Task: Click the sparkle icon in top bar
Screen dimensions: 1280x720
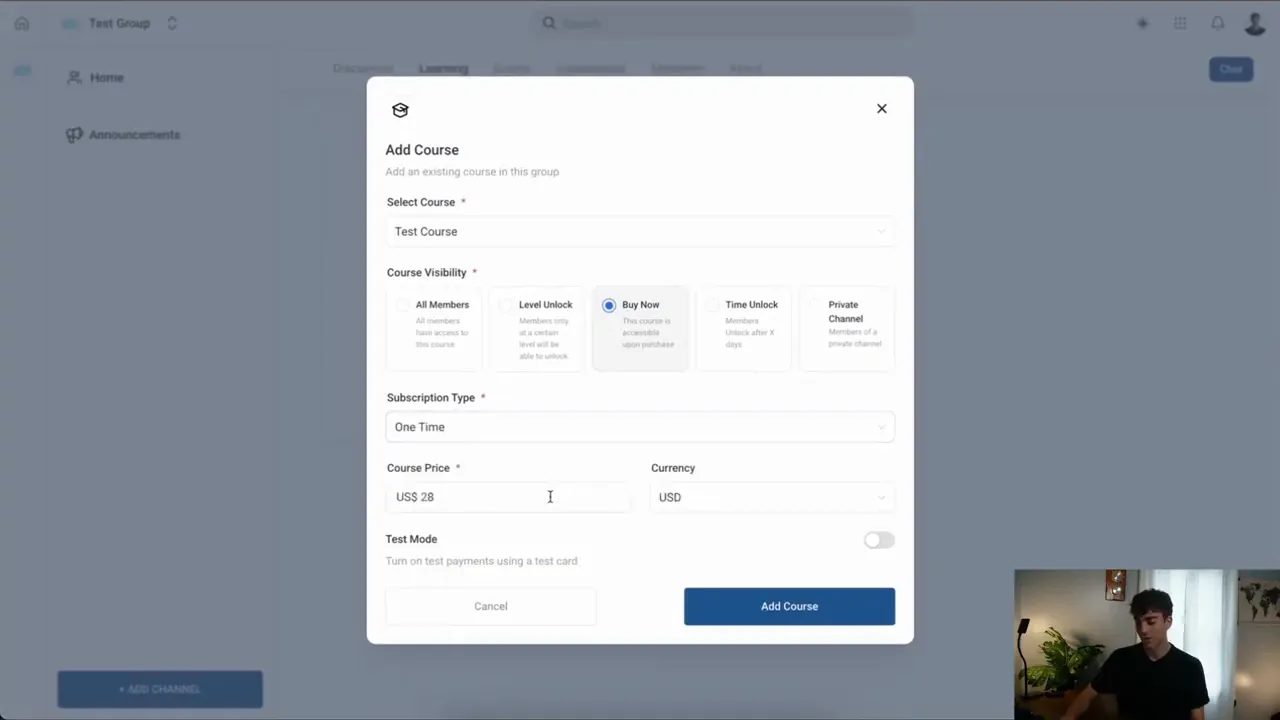Action: click(x=1143, y=23)
